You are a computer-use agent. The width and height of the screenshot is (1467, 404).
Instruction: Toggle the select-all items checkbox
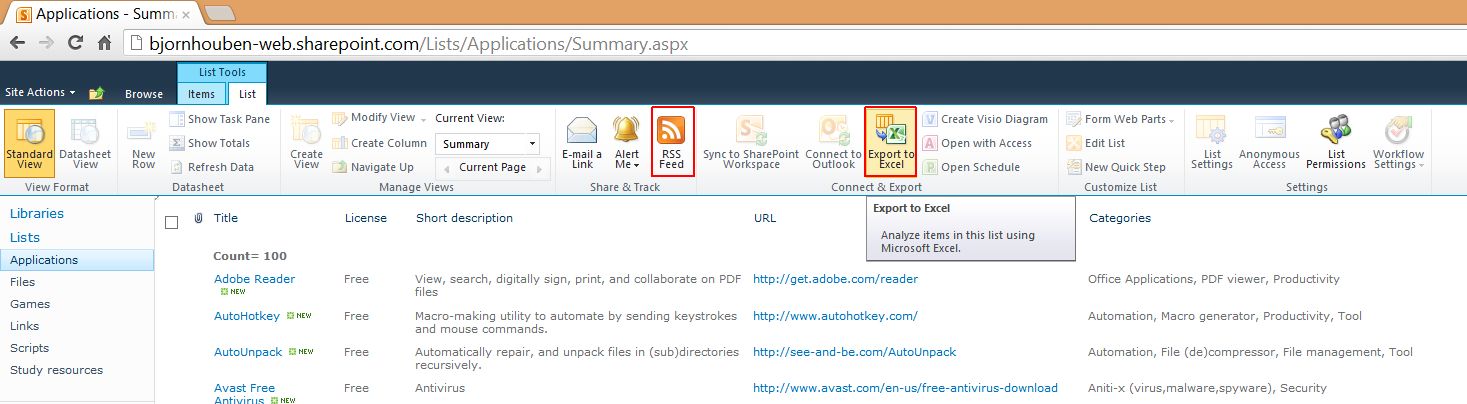(x=171, y=222)
